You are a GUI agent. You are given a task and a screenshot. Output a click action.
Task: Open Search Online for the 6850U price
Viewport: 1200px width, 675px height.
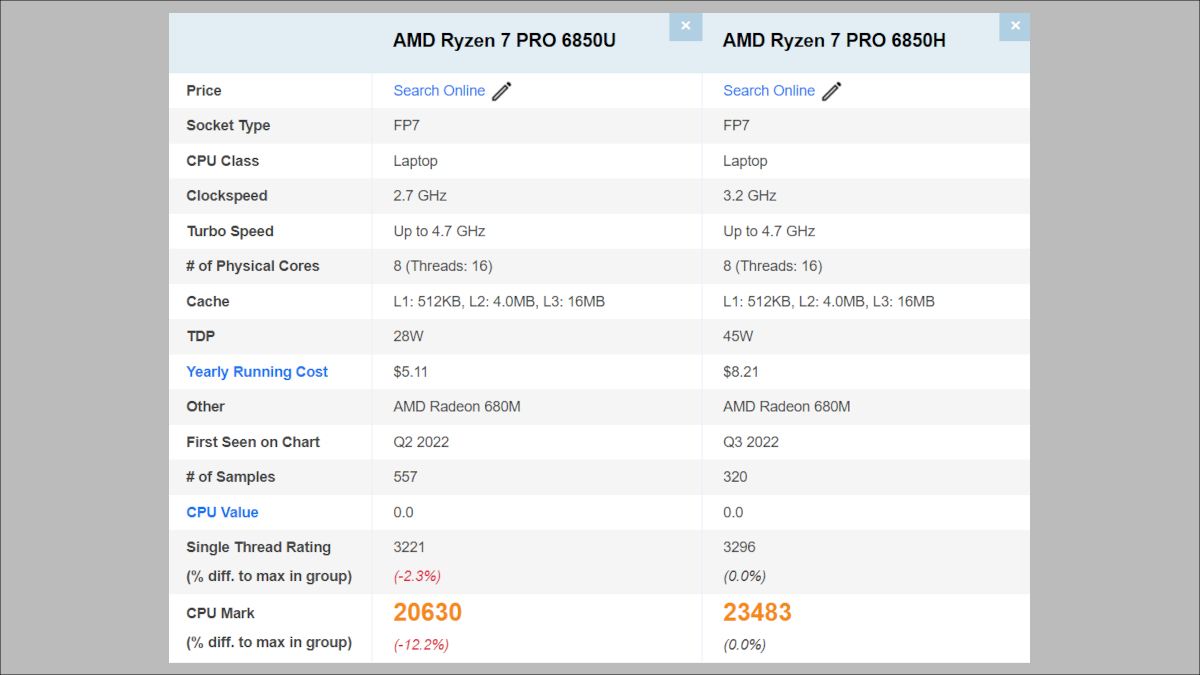pos(439,90)
